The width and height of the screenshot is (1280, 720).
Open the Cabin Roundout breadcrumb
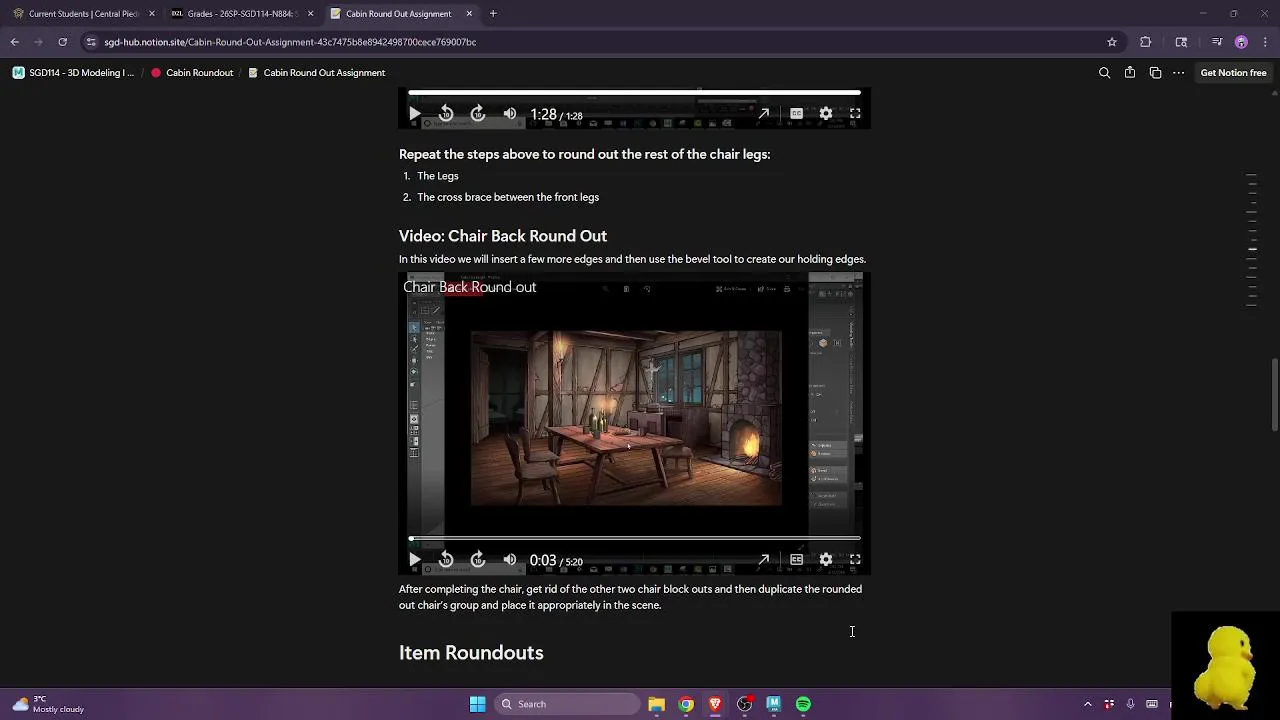pyautogui.click(x=192, y=73)
